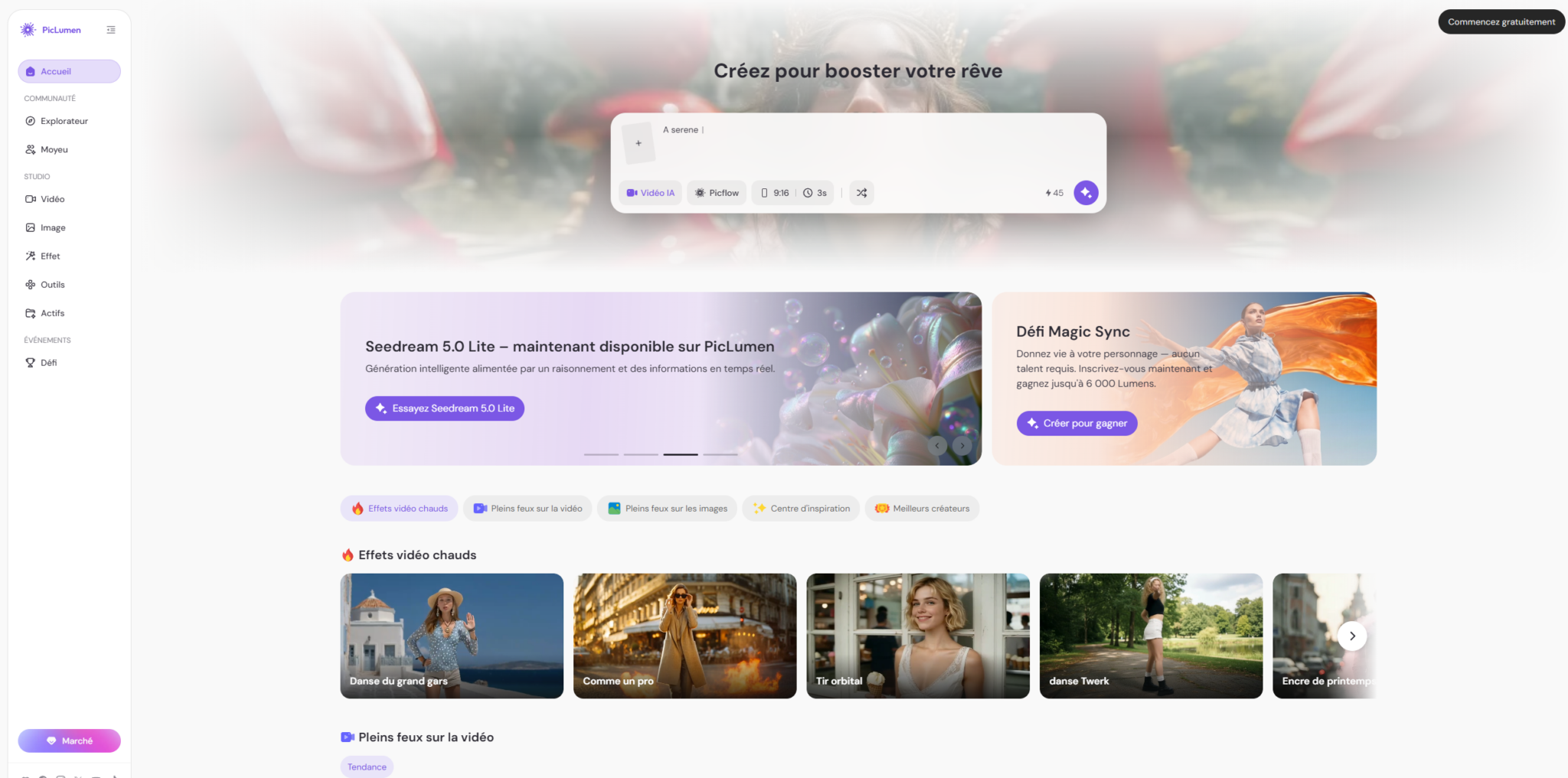Open the Tir orbital effect thumbnail
This screenshot has height=778, width=1568.
(917, 636)
